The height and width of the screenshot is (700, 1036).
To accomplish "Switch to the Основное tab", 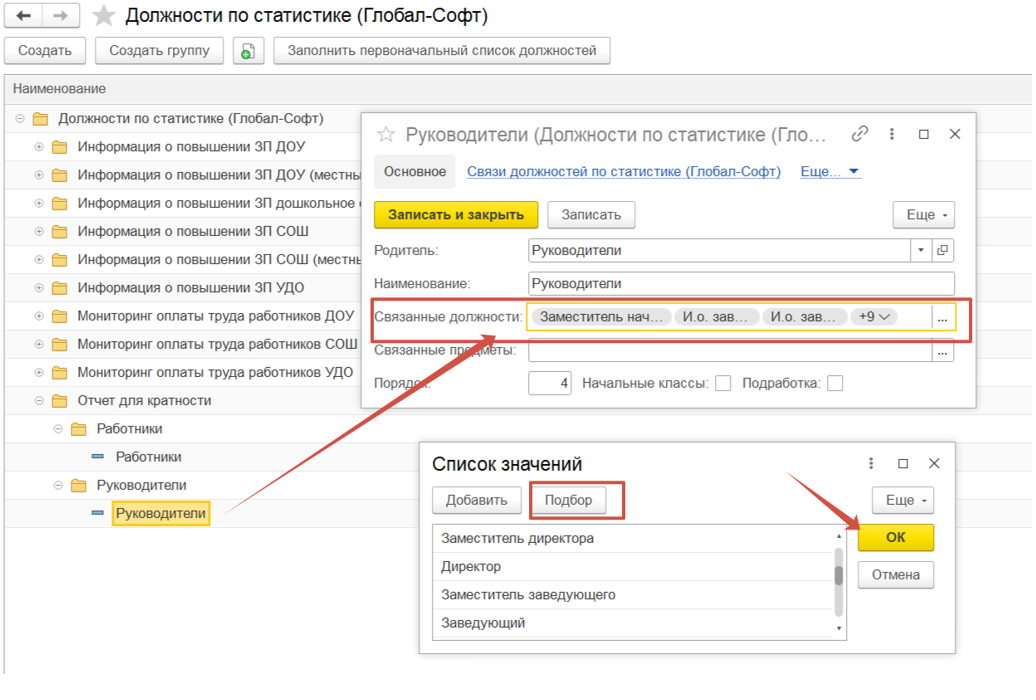I will click(414, 172).
